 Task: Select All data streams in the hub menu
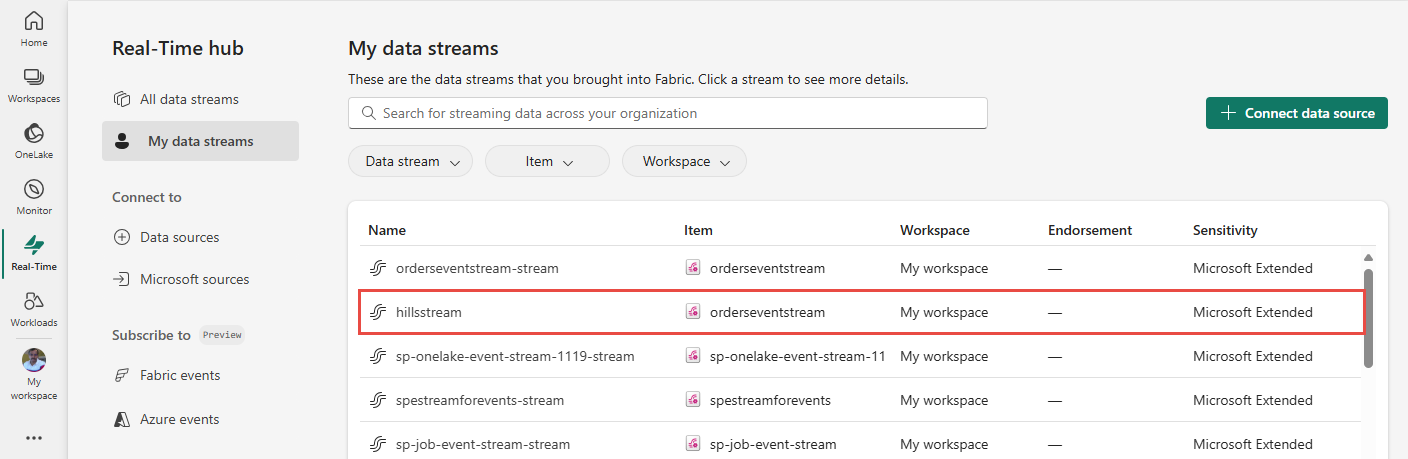[x=189, y=99]
